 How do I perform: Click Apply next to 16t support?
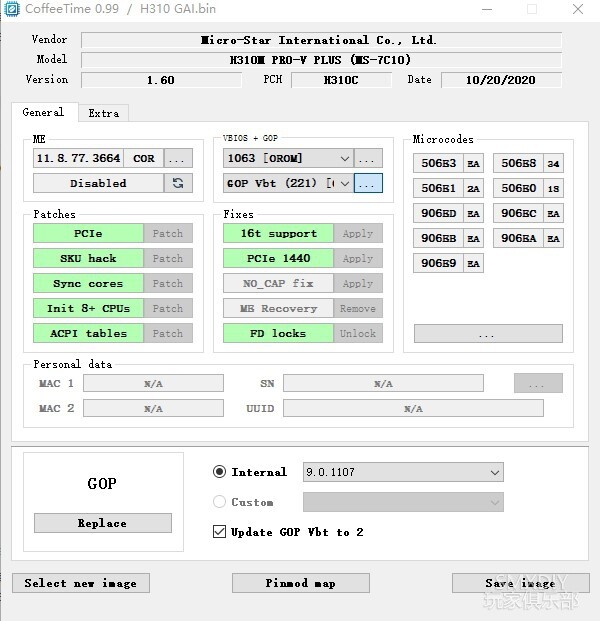coord(358,233)
